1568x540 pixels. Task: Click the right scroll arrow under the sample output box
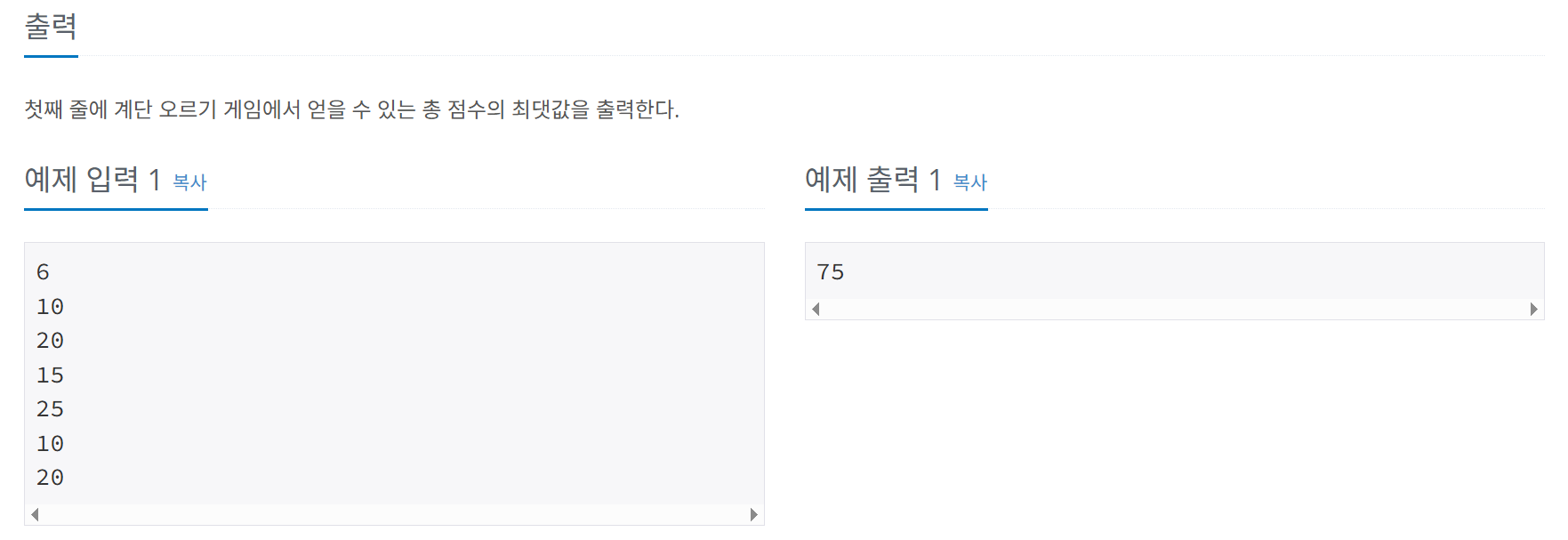click(1532, 309)
